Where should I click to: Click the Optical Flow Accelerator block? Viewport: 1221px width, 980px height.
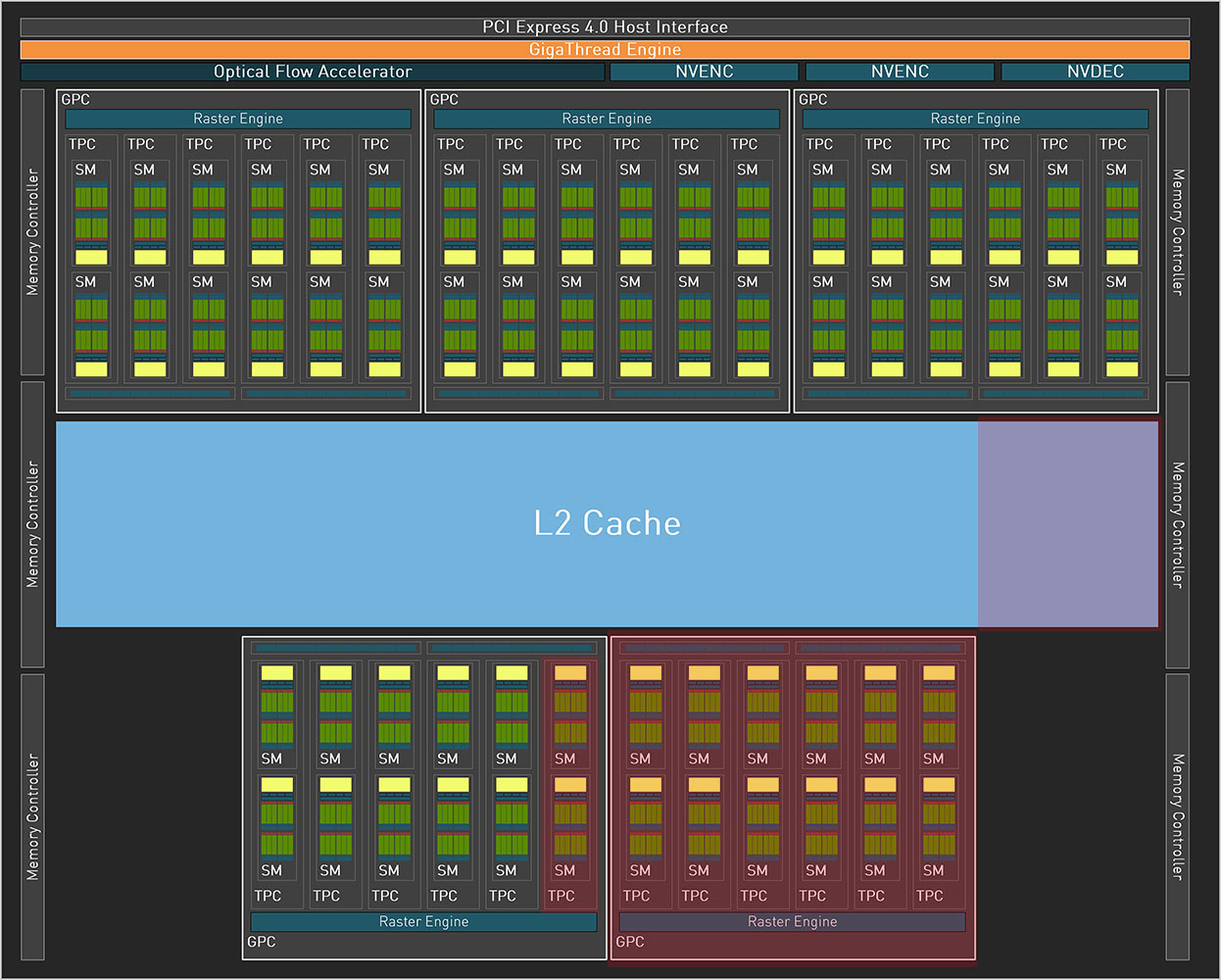point(313,72)
